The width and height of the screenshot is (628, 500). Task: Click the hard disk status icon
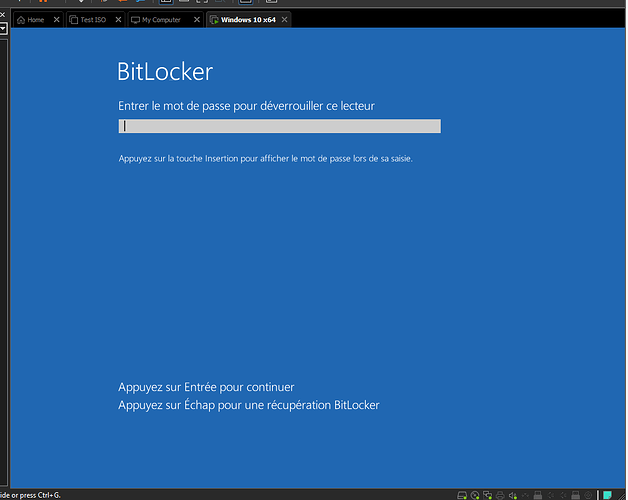461,494
